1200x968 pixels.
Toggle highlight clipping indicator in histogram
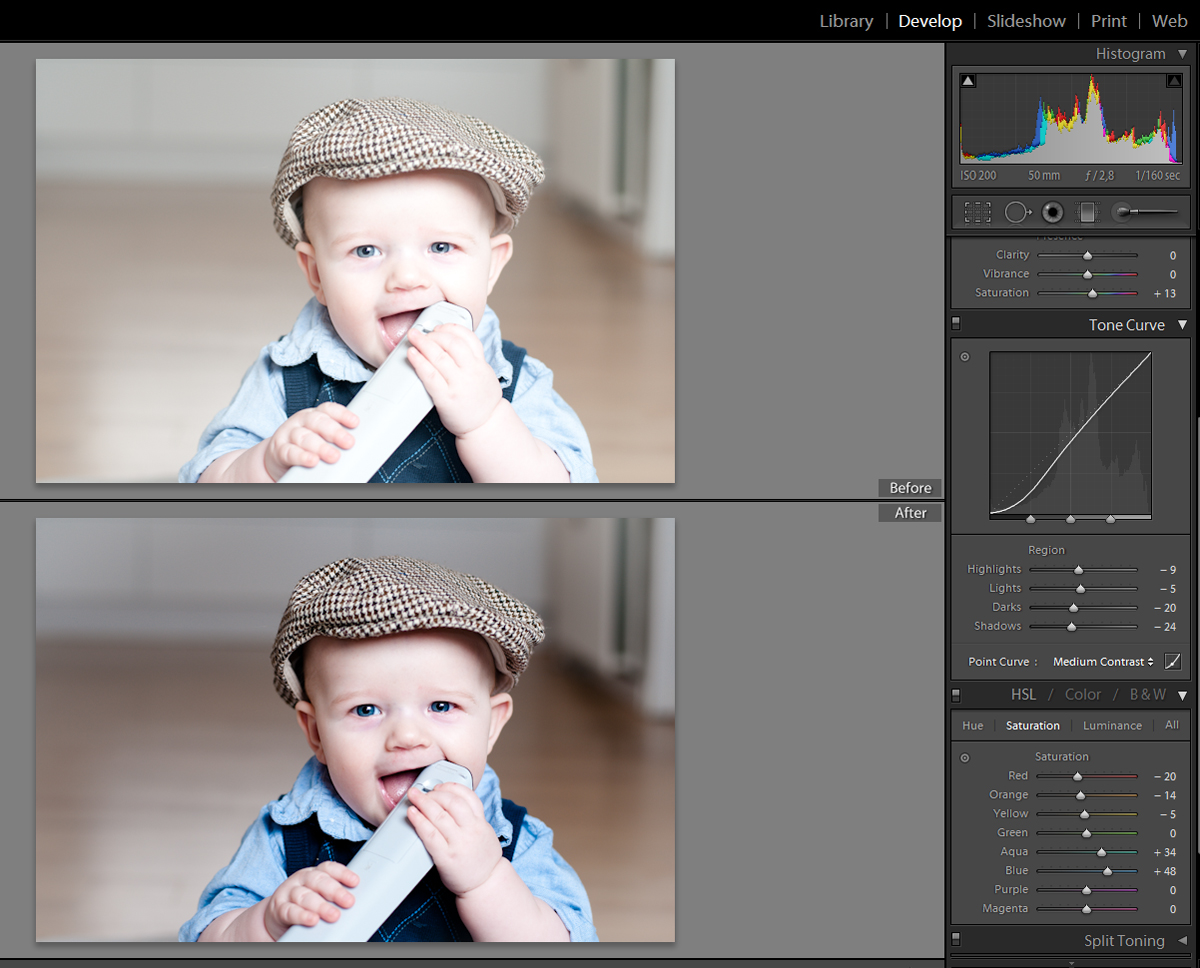click(x=1173, y=81)
